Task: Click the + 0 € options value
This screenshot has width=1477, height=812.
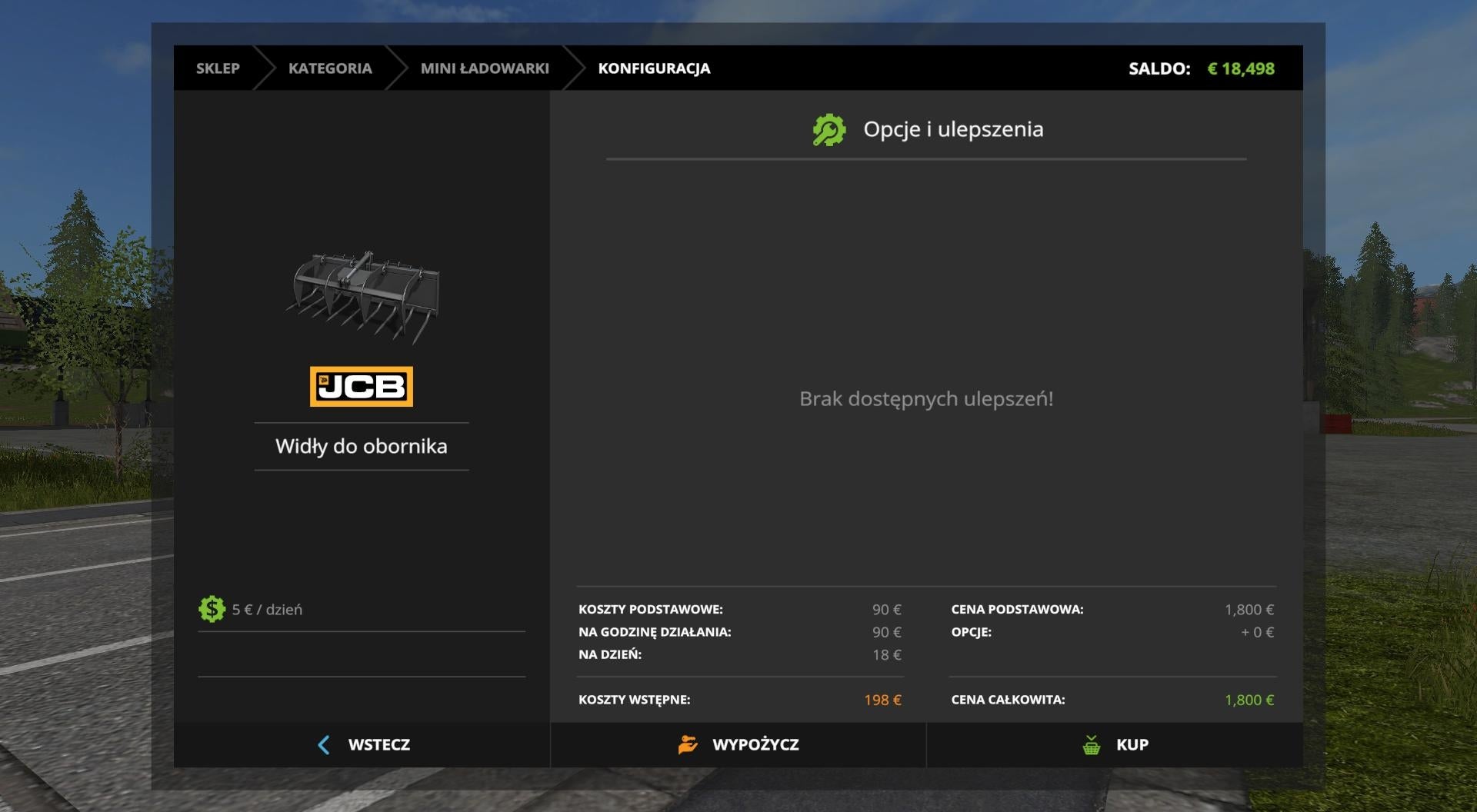Action: pos(1257,632)
